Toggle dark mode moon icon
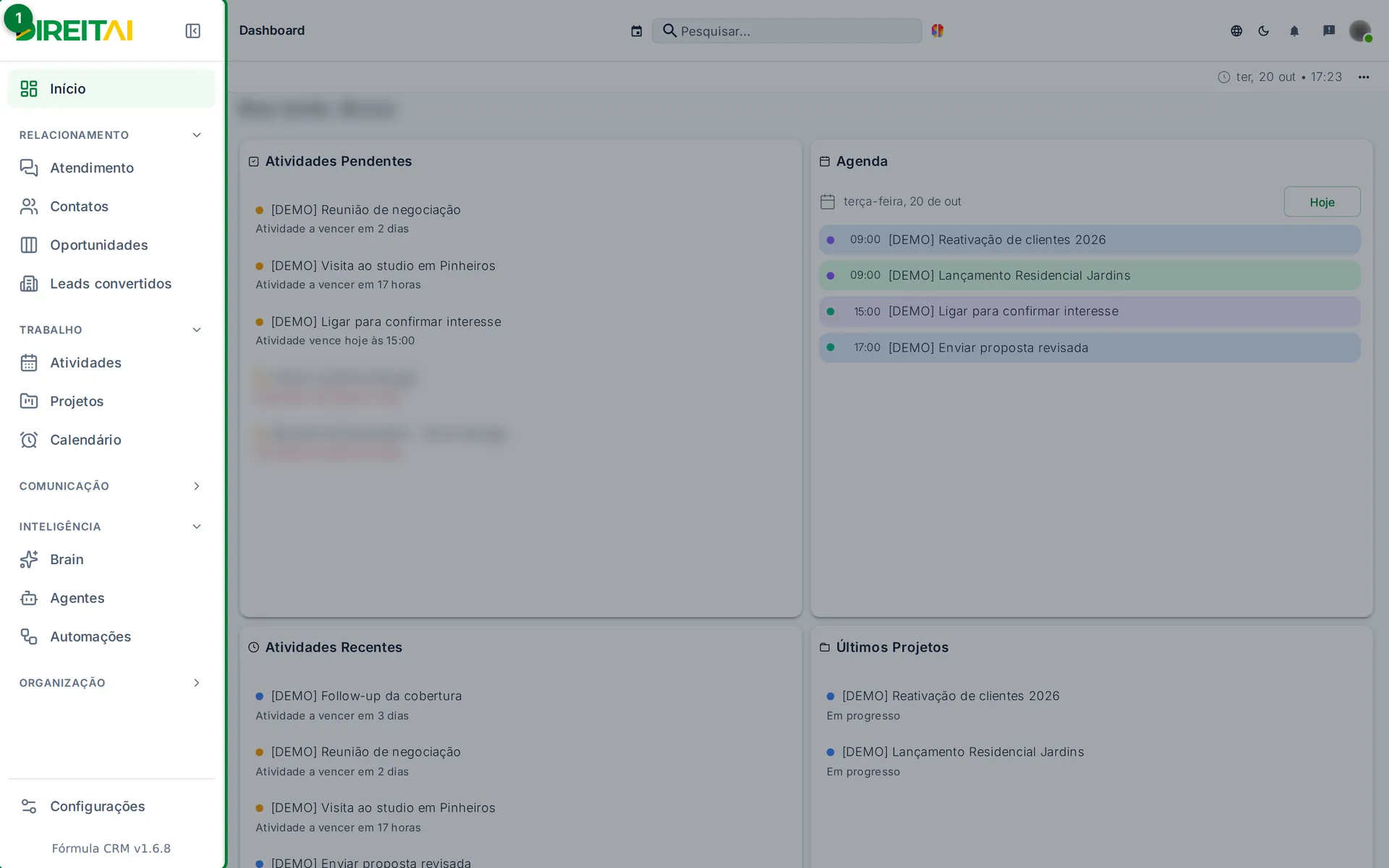Screen dimensions: 1389x868 pyautogui.click(x=1264, y=30)
